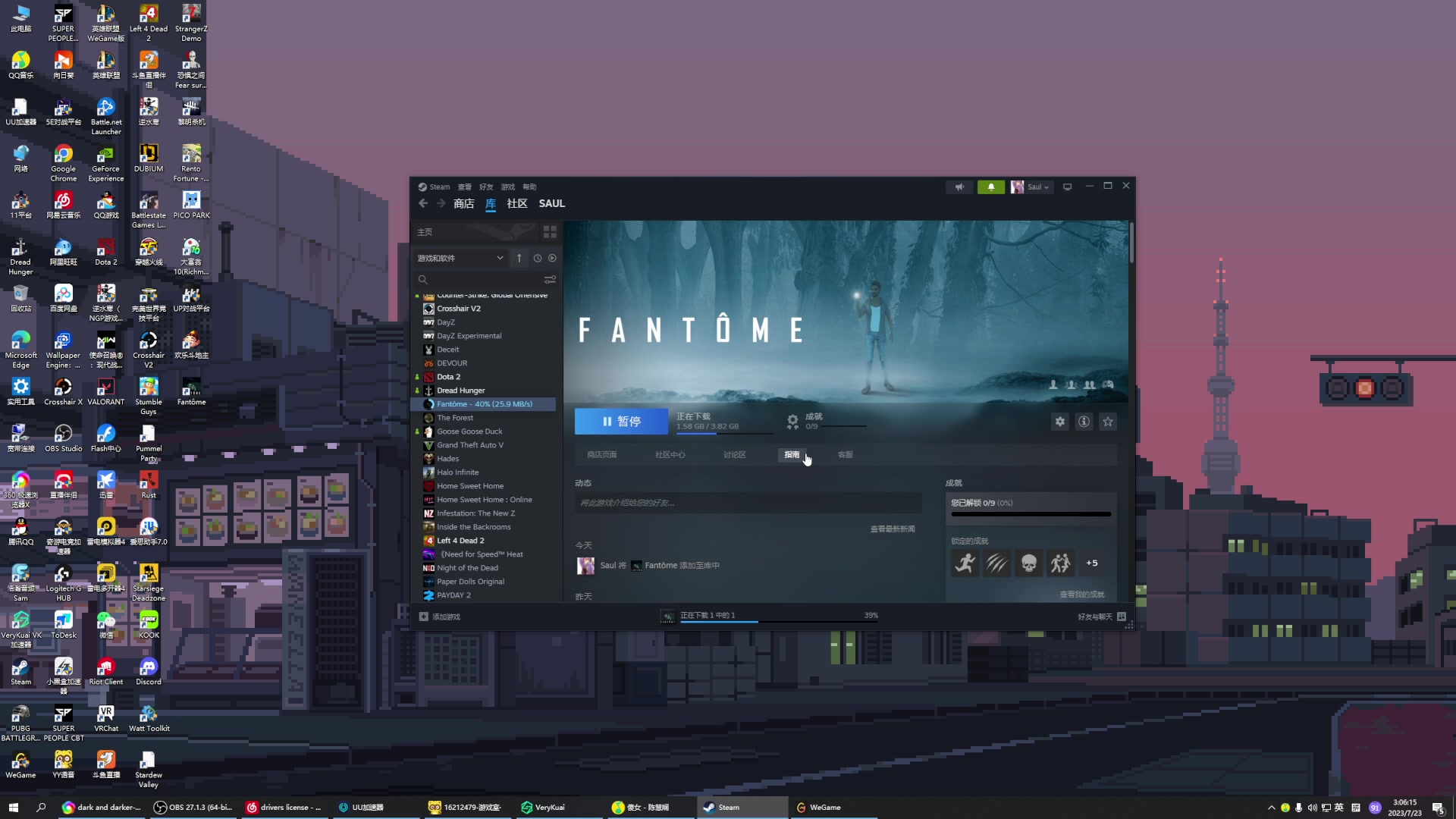Open Discord desktop shortcut
The image size is (1456, 819).
149,671
